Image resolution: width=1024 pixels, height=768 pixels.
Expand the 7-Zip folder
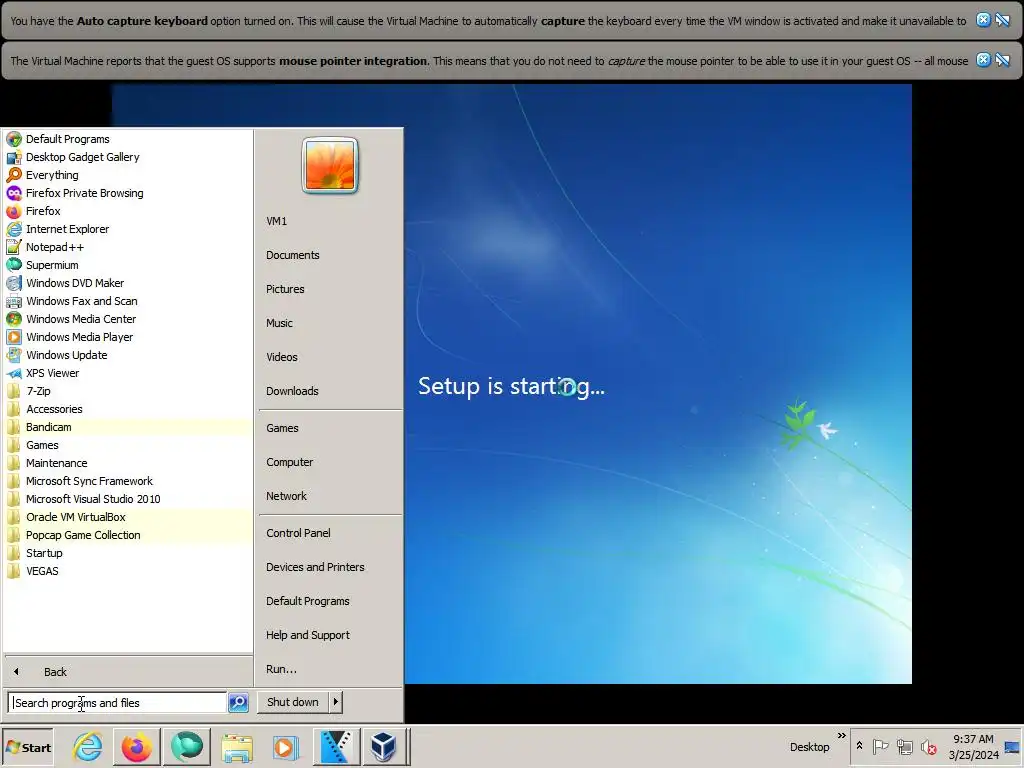pyautogui.click(x=127, y=391)
